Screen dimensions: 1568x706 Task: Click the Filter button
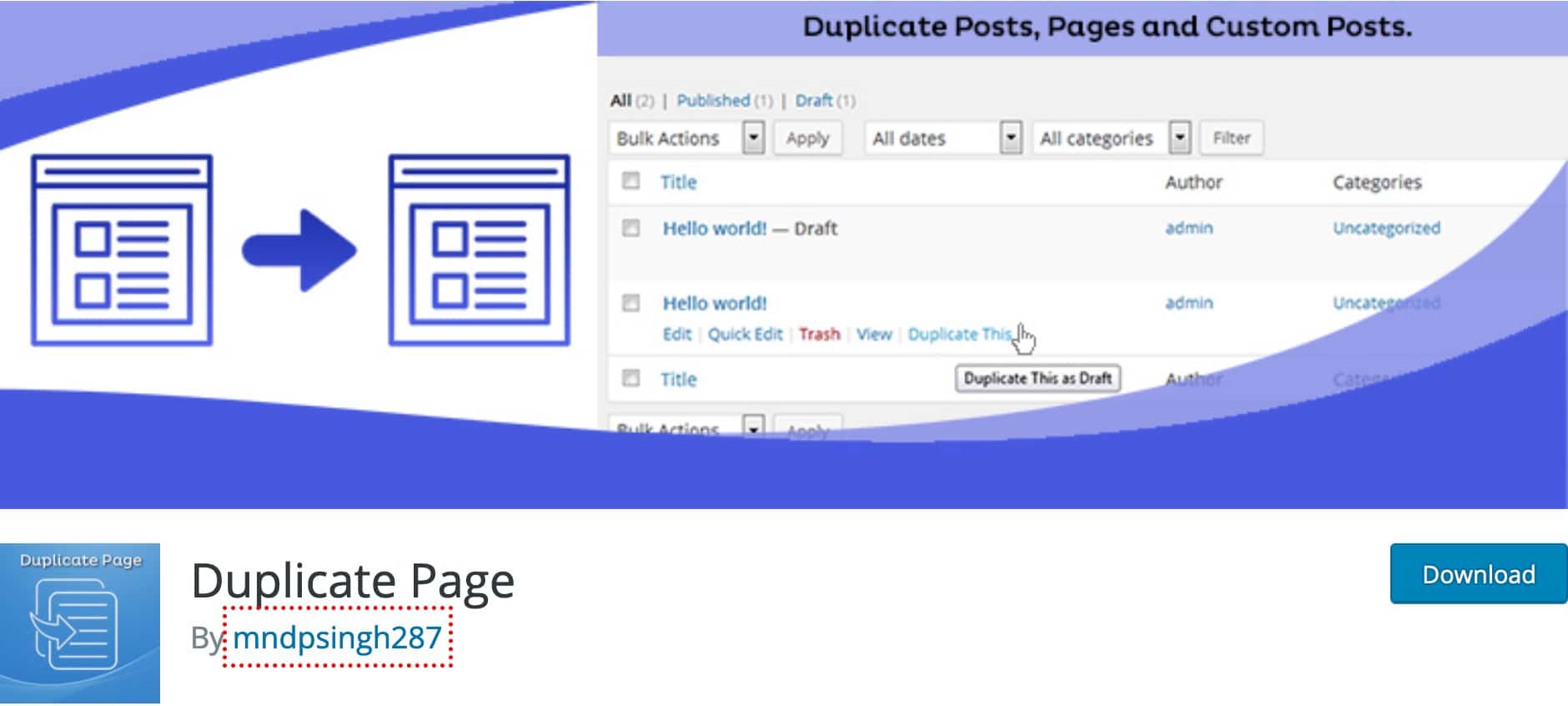[x=1232, y=138]
